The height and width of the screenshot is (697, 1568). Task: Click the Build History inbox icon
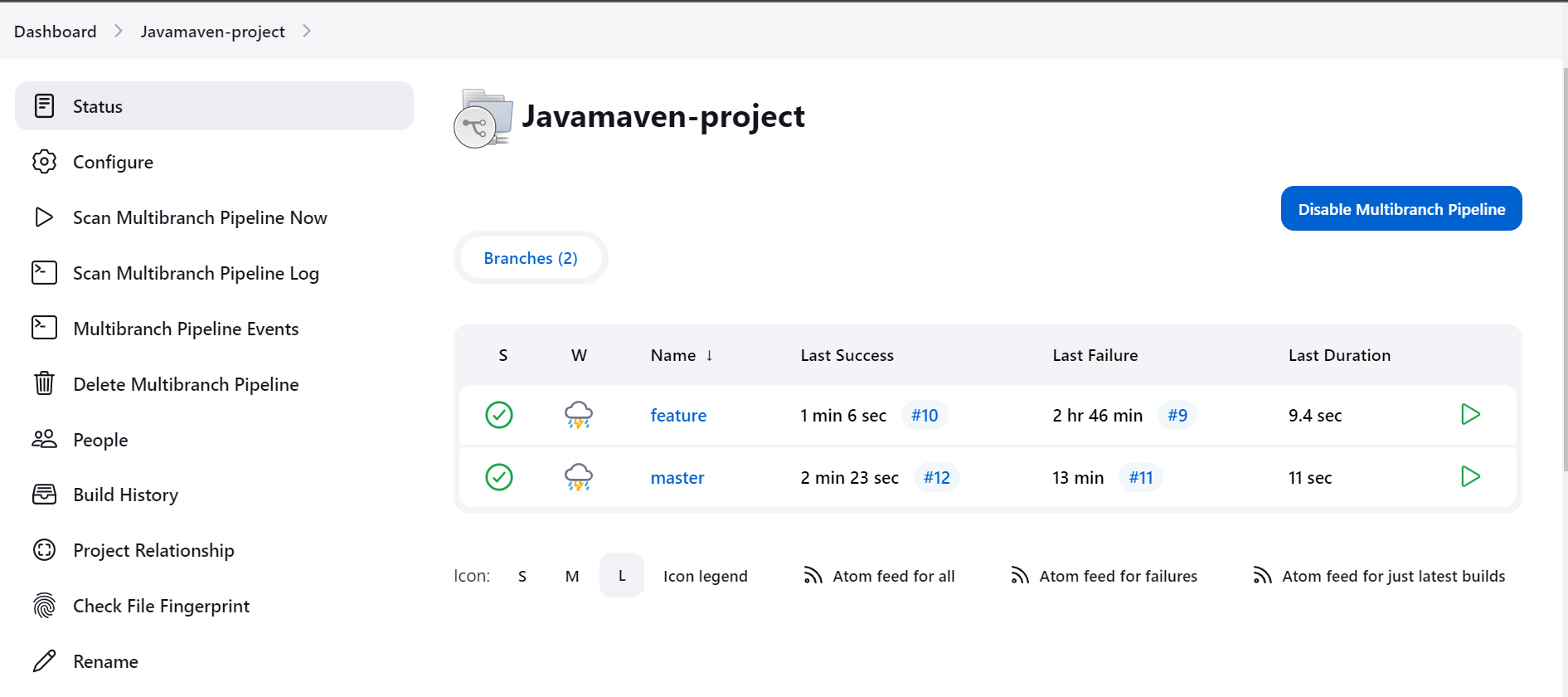click(44, 495)
